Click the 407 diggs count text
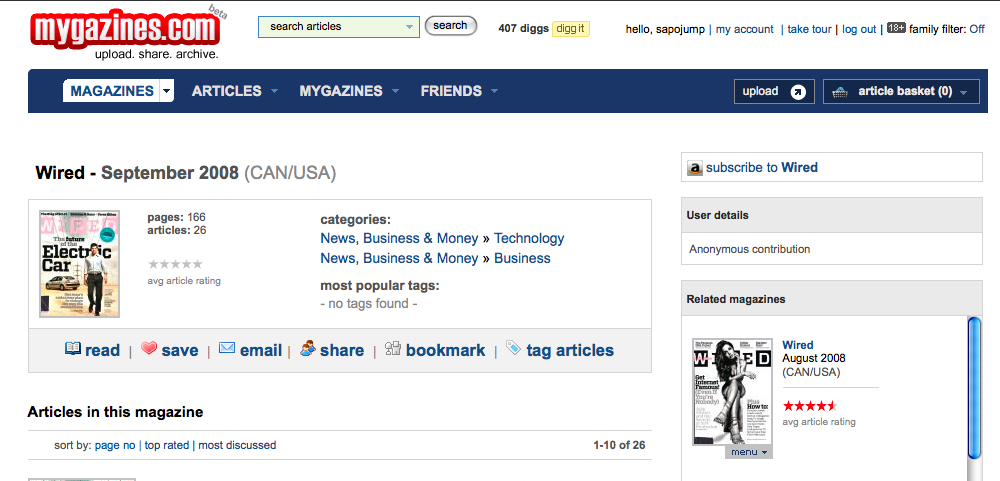 (x=524, y=28)
